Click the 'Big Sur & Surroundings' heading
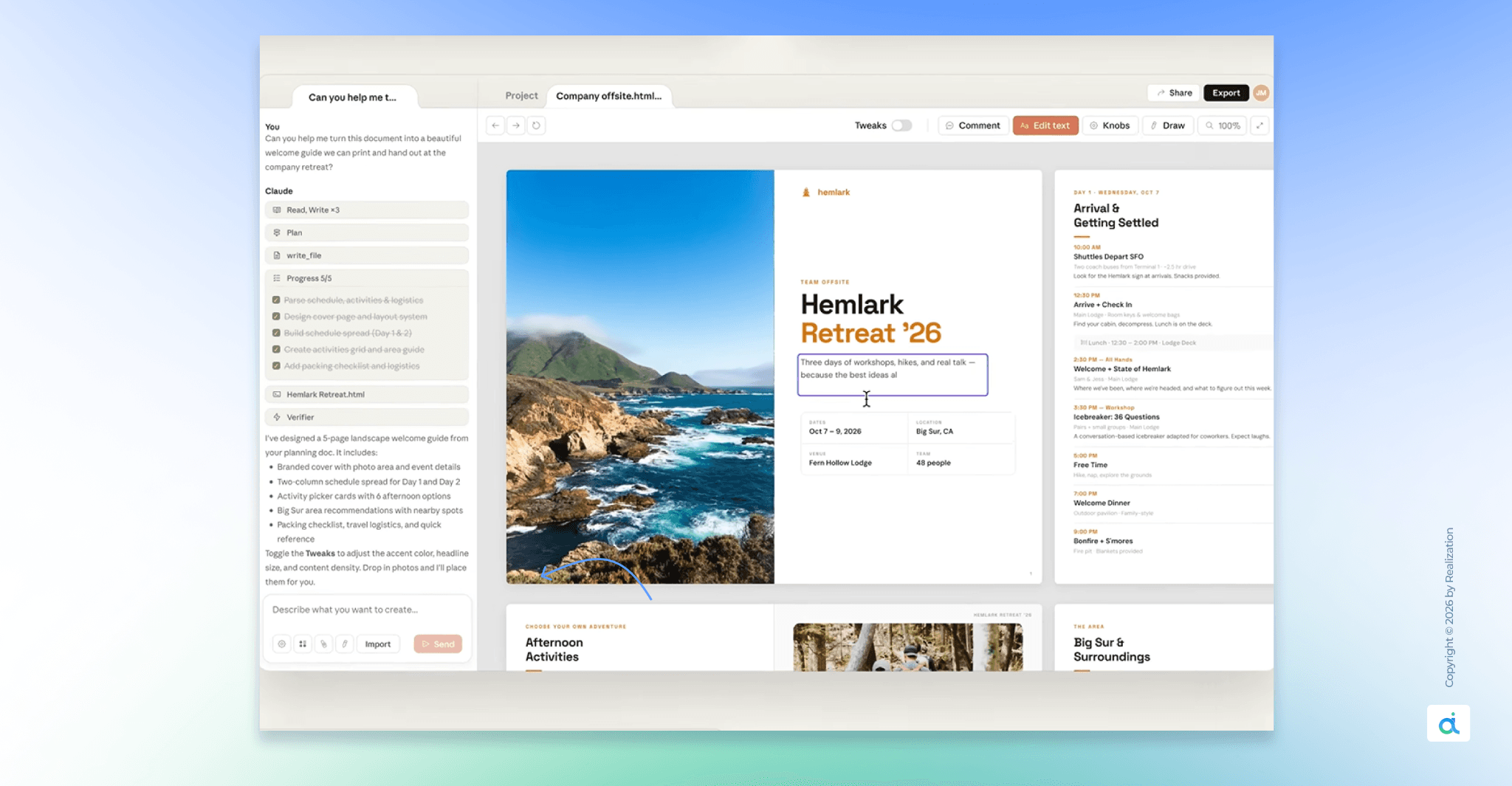 pyautogui.click(x=1112, y=649)
